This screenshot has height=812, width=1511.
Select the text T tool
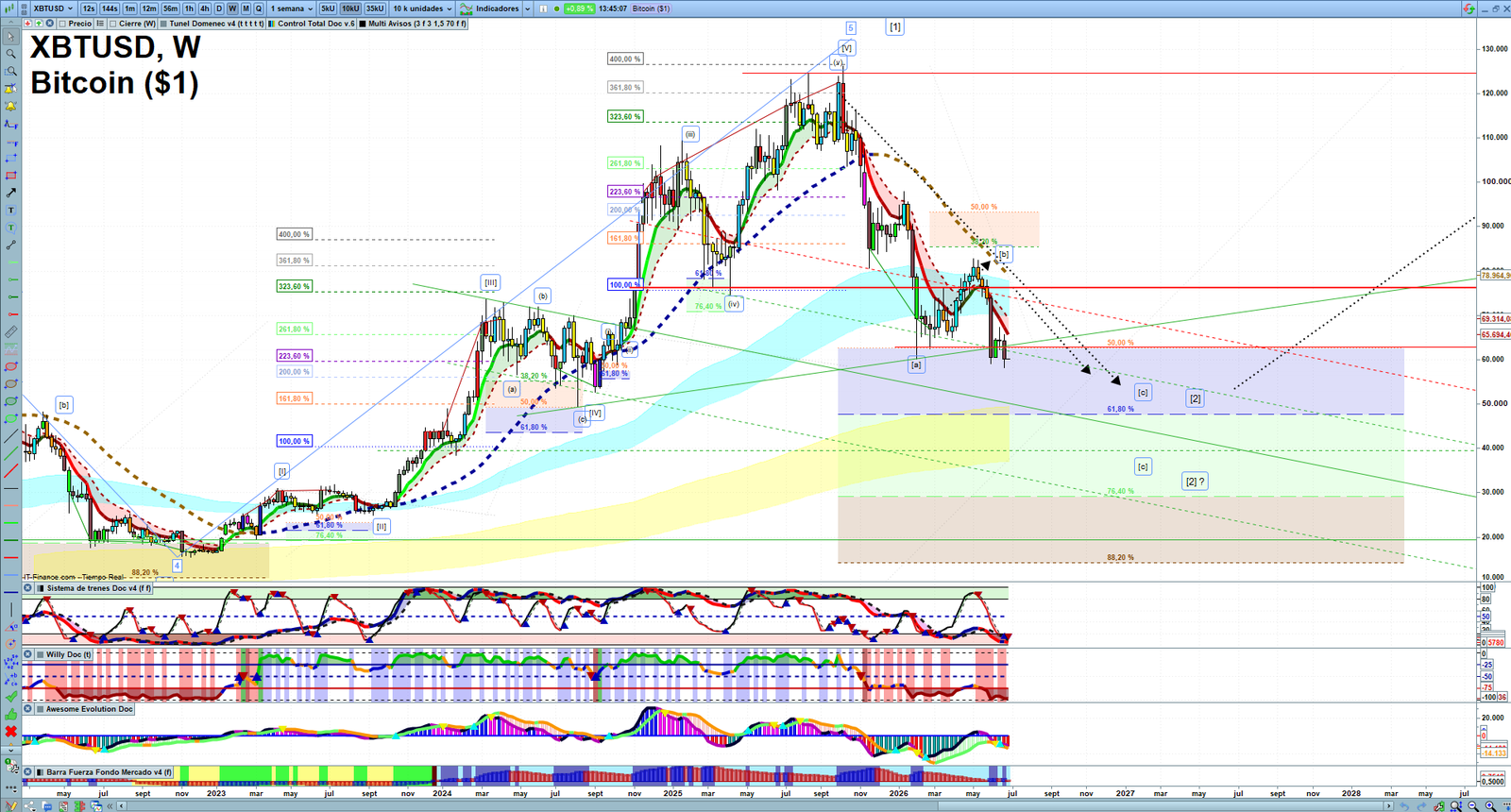(11, 210)
